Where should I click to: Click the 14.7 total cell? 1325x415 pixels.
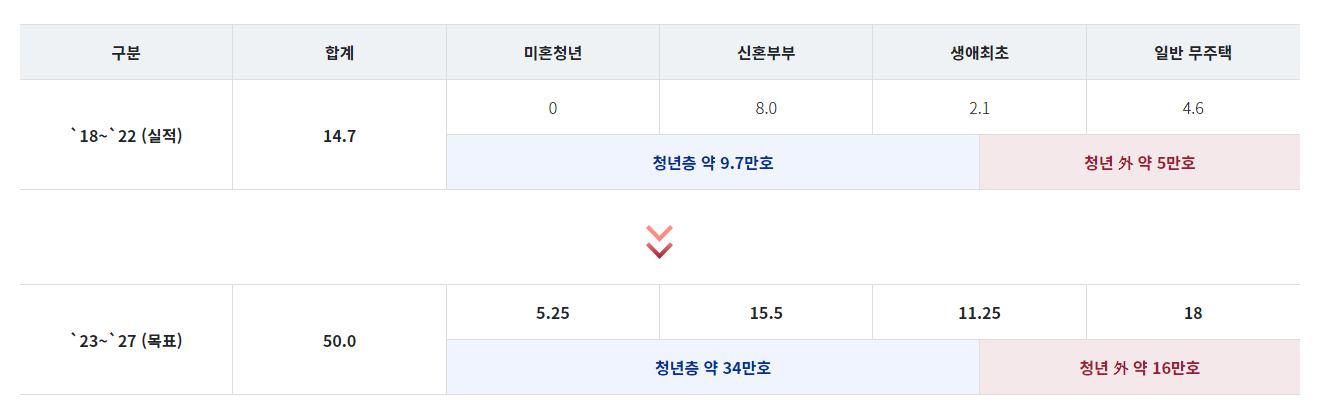(x=340, y=135)
